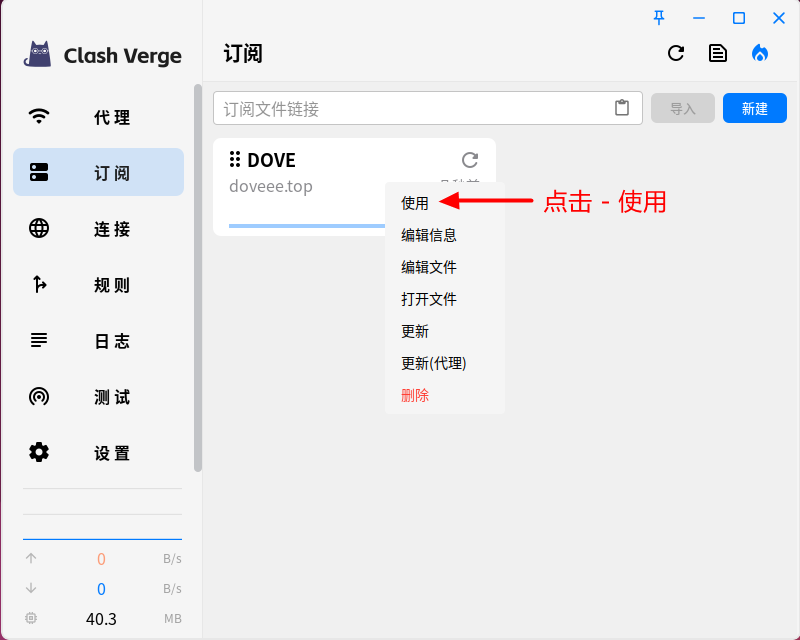
Task: Click the blue 新建 button
Action: click(x=755, y=108)
